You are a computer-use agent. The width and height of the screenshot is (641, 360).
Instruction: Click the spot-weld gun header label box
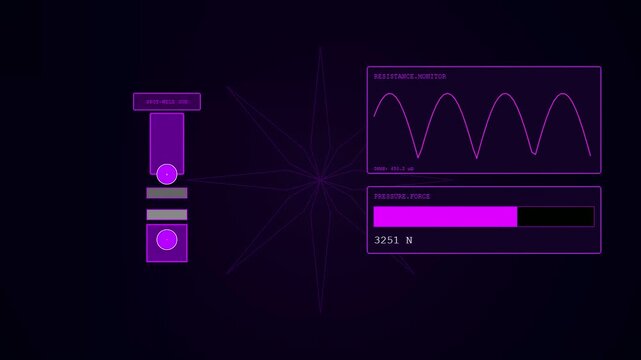167,102
